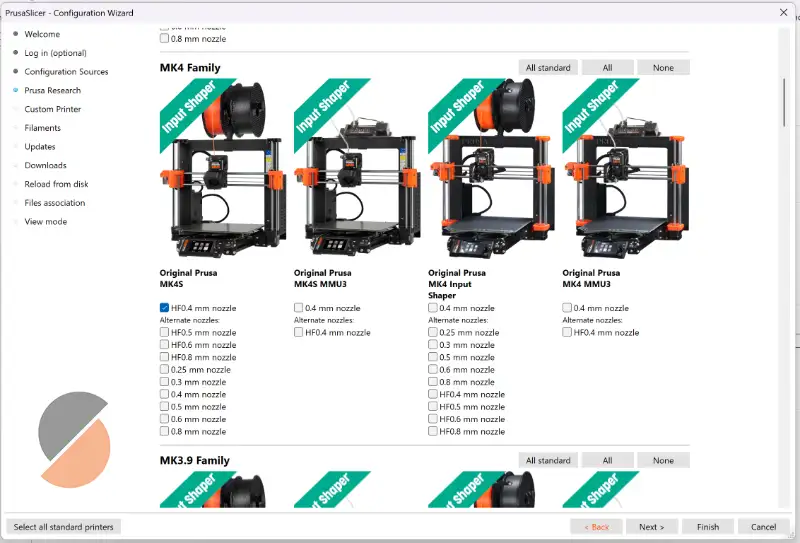This screenshot has width=800, height=543.
Task: Click None button for MK3.9 Family
Action: coord(663,460)
